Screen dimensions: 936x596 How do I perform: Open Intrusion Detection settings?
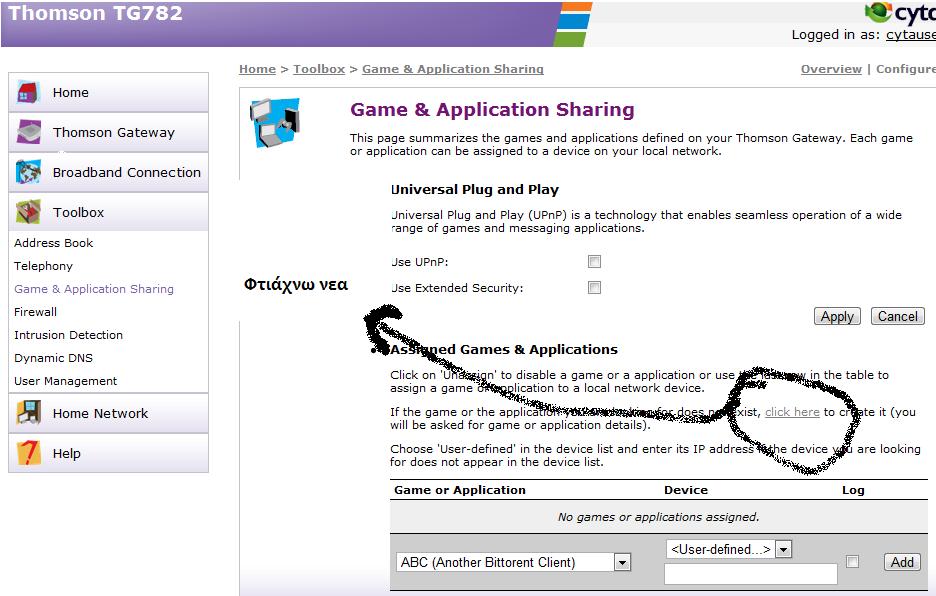pos(69,335)
